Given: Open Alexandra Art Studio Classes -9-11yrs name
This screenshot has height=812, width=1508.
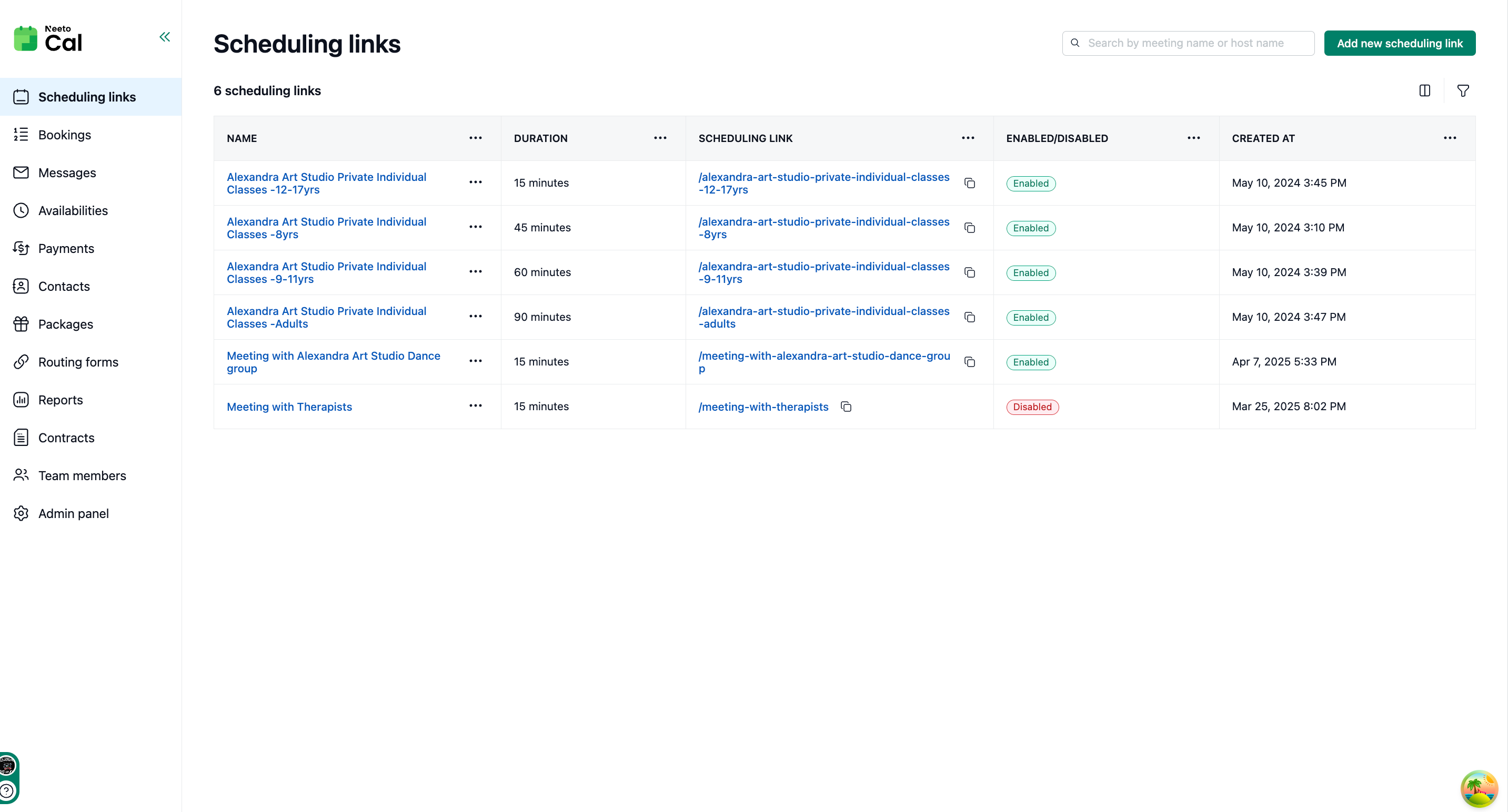Looking at the screenshot, I should pyautogui.click(x=326, y=272).
